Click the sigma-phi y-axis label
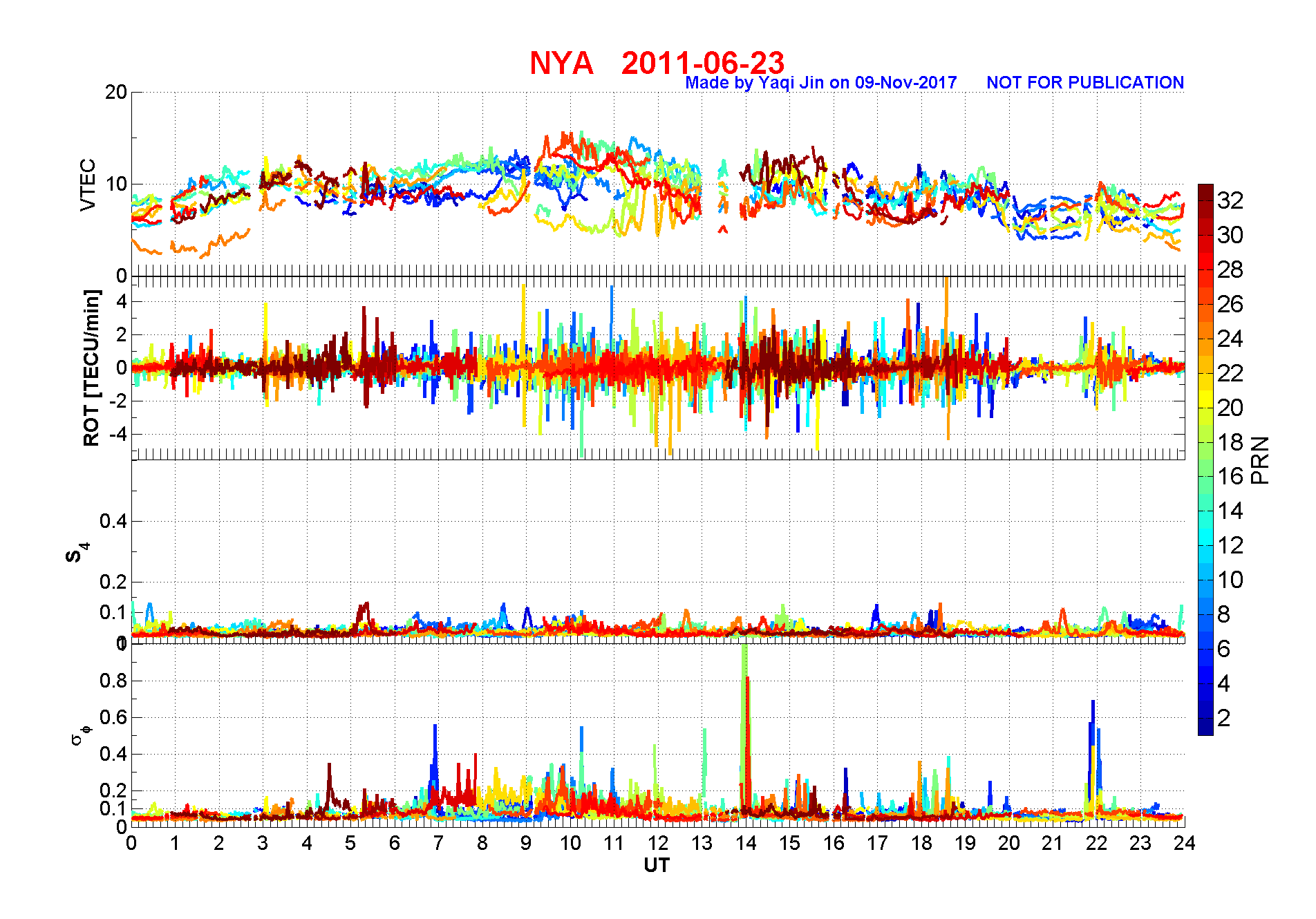Image resolution: width=1316 pixels, height=919 pixels. point(79,735)
